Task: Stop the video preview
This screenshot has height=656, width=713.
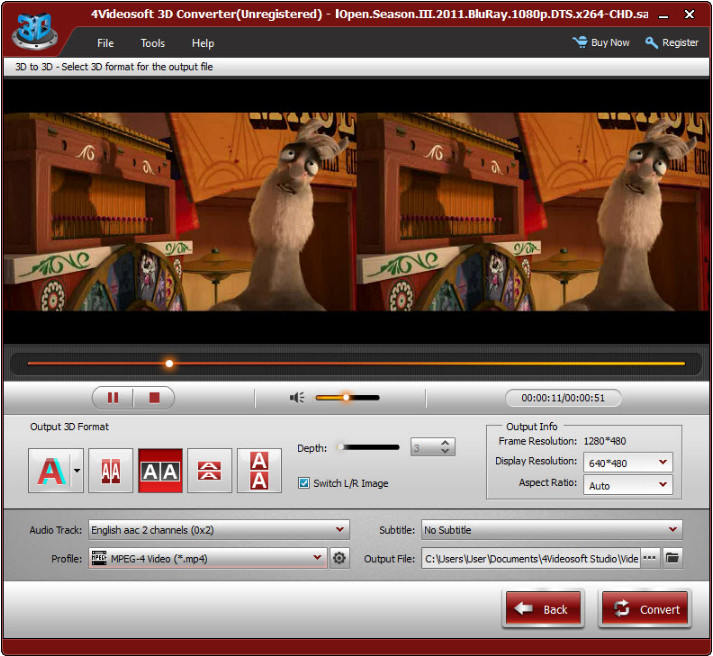Action: pos(155,398)
